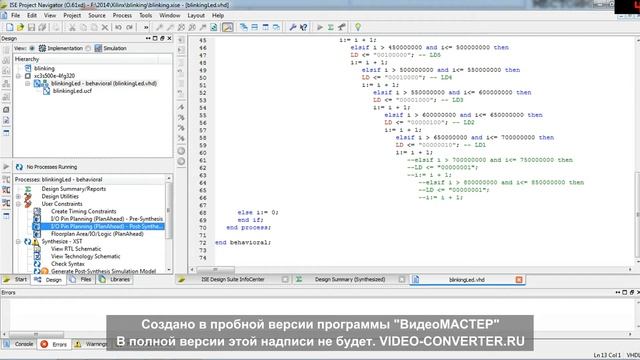Screen dimensions: 640x360
Task: Select the blinking project in Hierarchy
Action: [x=44, y=68]
